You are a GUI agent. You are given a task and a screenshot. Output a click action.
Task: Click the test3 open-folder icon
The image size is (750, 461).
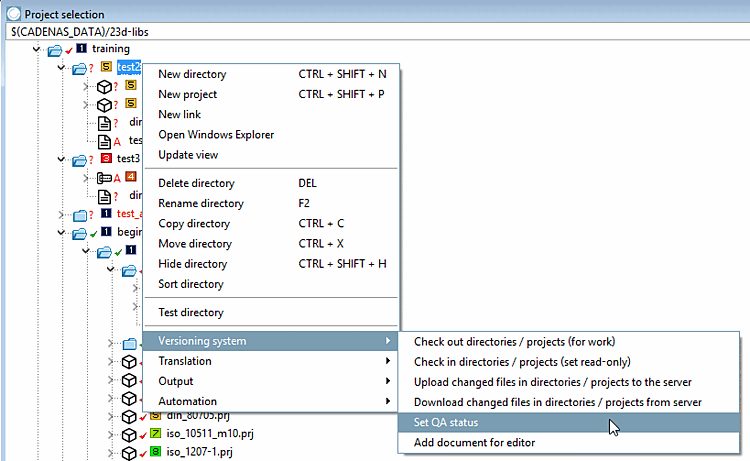tap(79, 160)
